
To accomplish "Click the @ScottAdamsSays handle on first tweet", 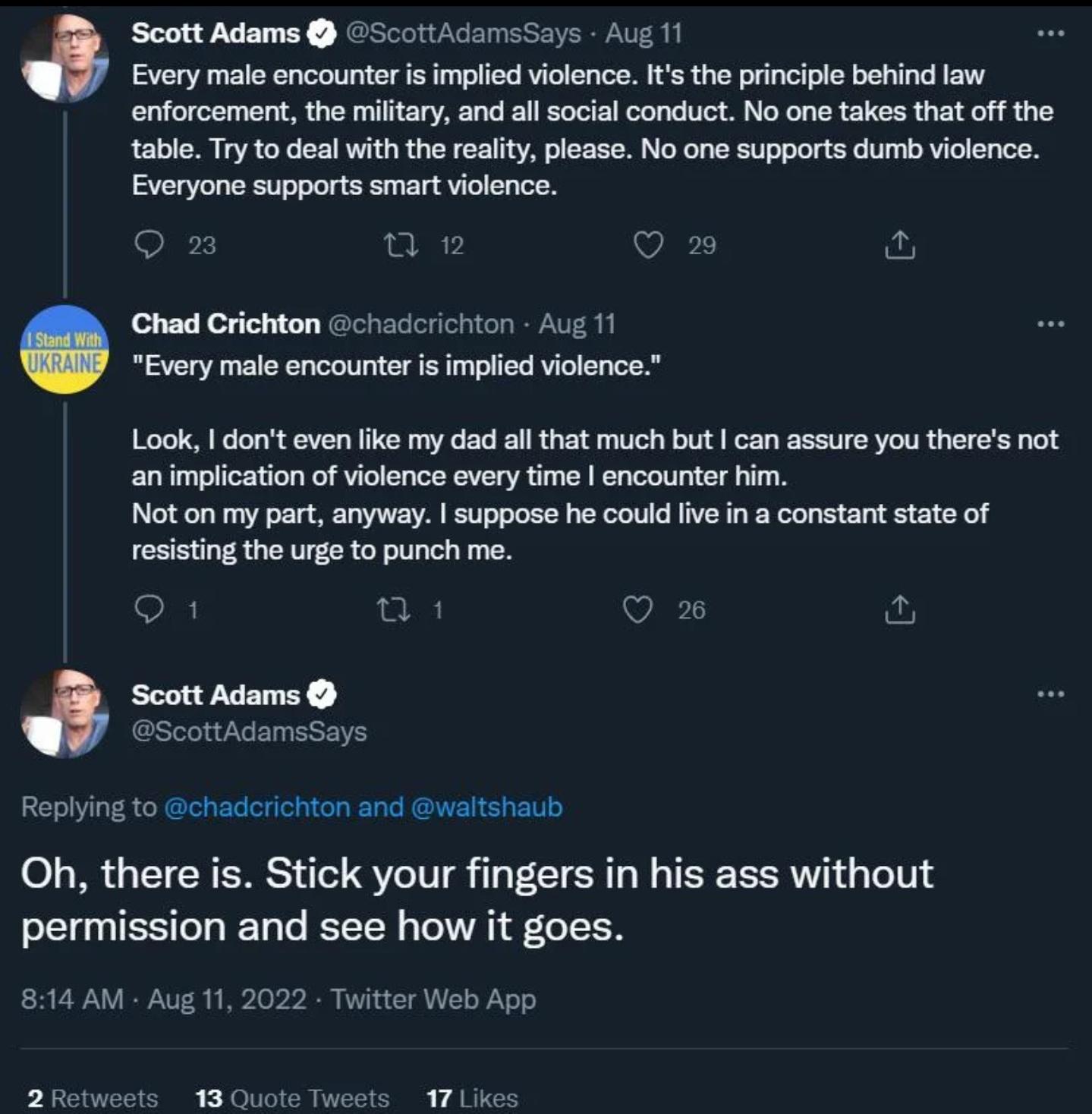I will tap(463, 33).
